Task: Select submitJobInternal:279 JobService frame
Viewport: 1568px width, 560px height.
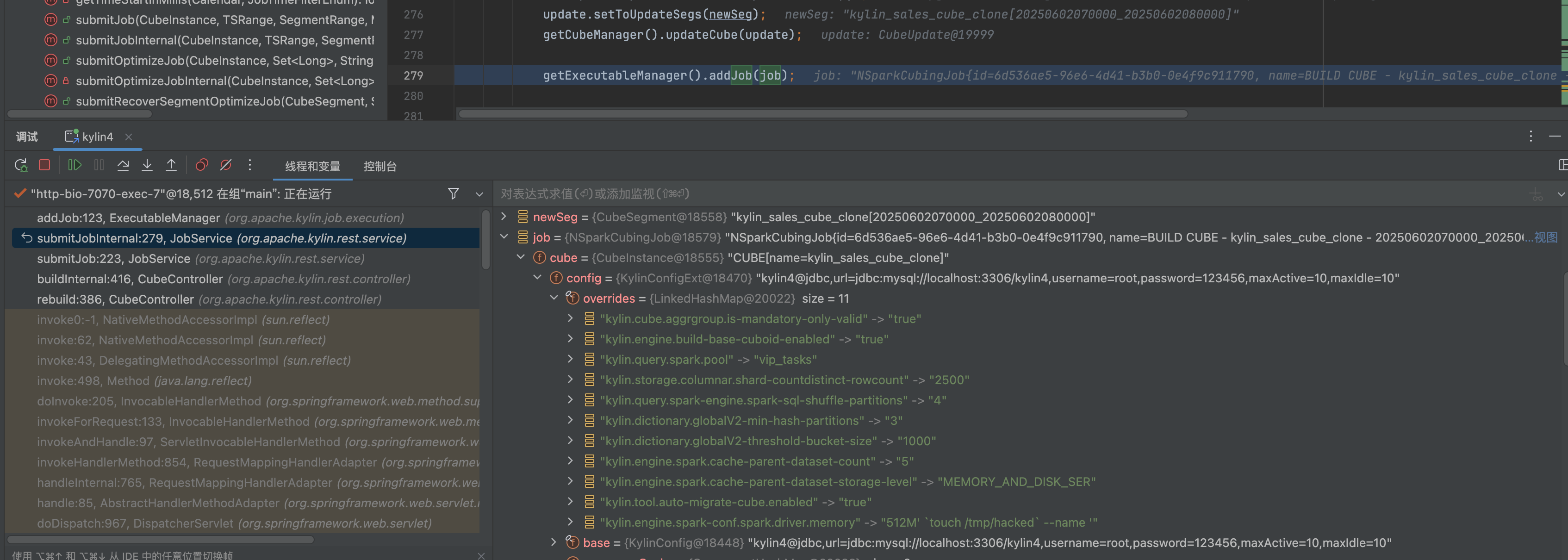Action: [245, 238]
